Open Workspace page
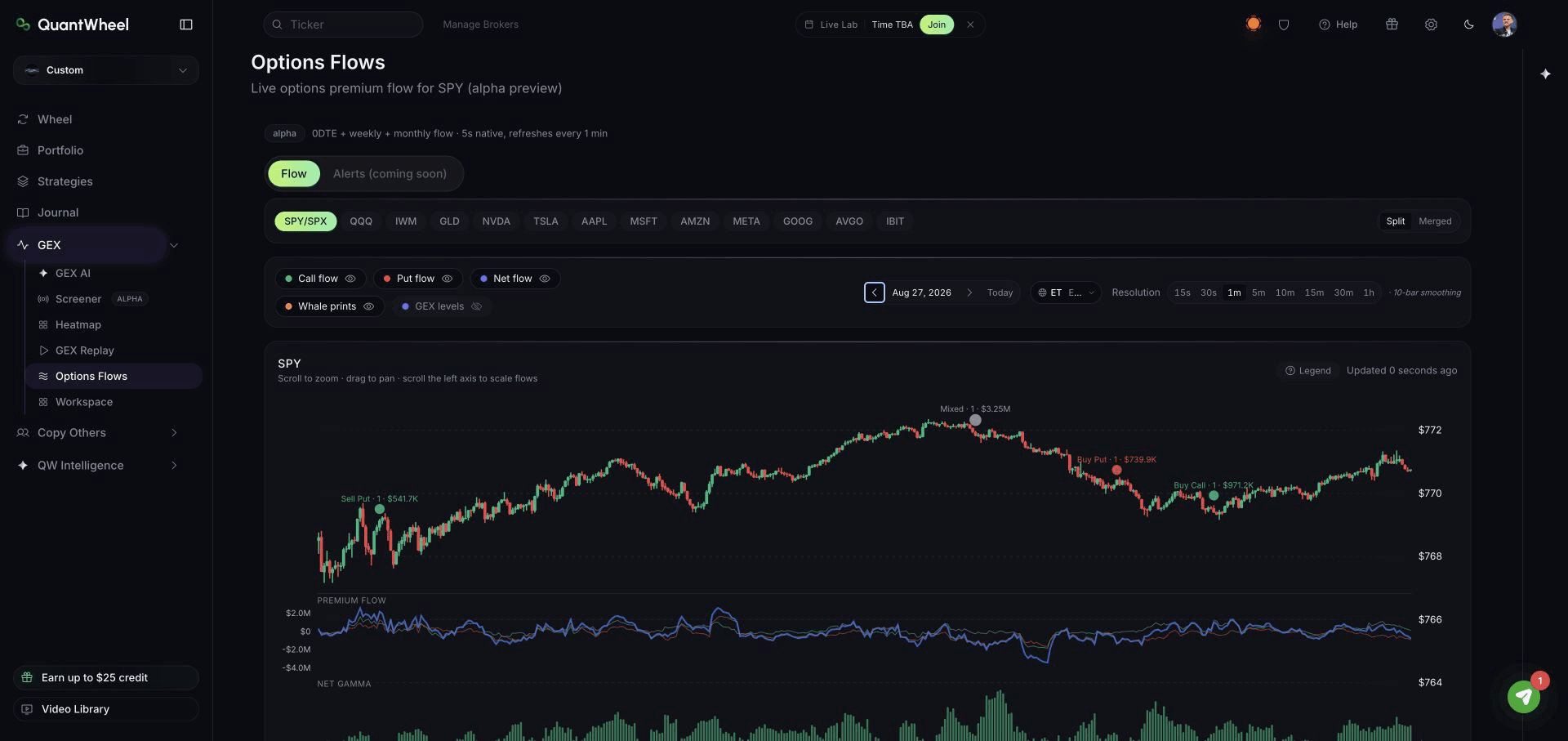The image size is (1568, 741). coord(84,402)
